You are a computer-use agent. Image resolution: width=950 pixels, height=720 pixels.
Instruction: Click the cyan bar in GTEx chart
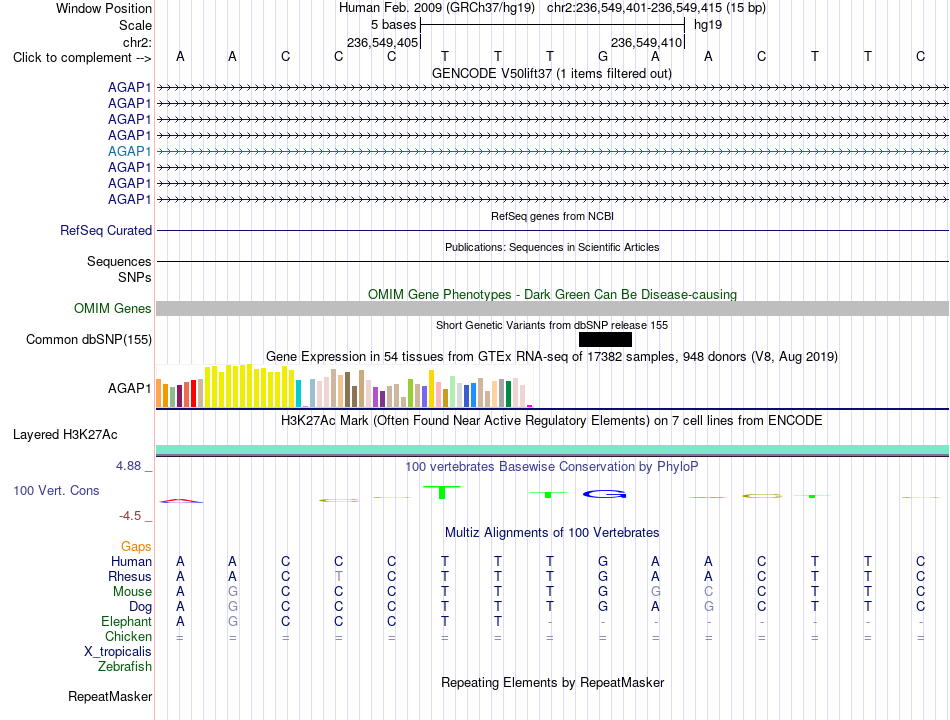tap(298, 393)
